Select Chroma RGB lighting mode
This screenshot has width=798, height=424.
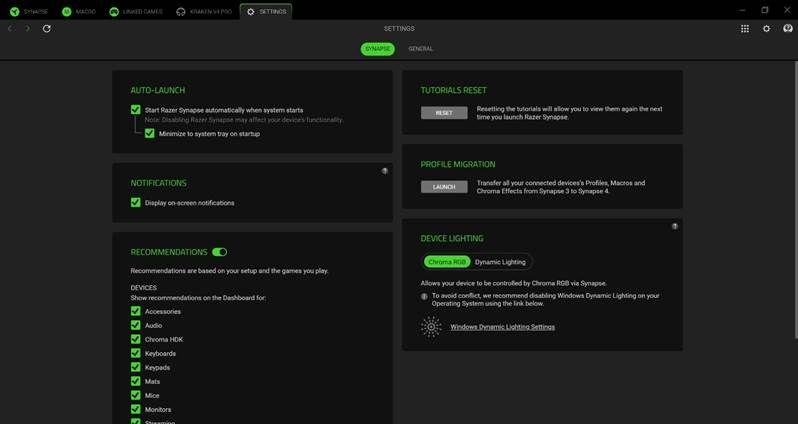click(447, 262)
